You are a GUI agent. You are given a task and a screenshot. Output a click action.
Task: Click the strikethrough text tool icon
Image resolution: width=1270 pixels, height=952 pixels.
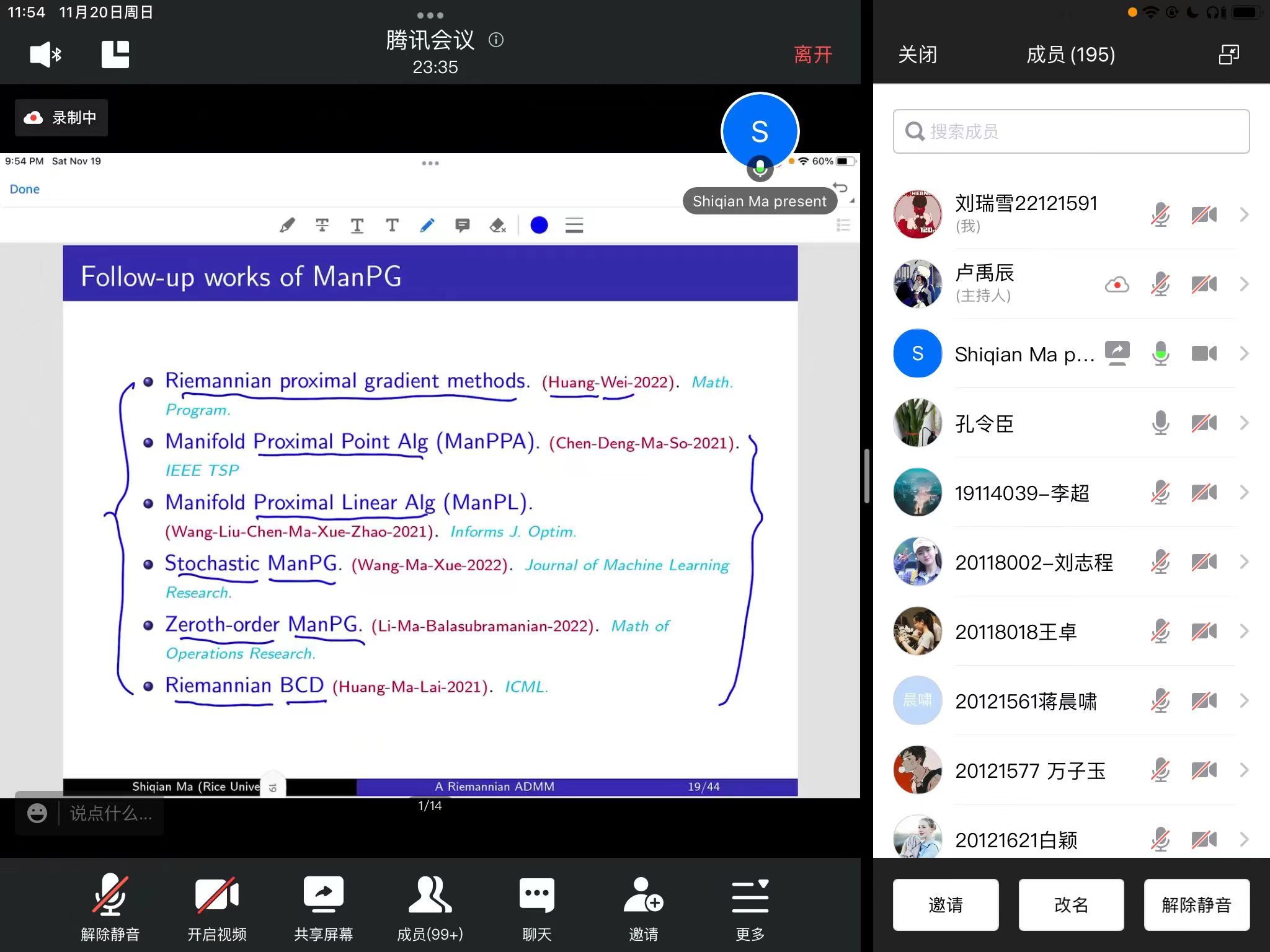[x=322, y=226]
